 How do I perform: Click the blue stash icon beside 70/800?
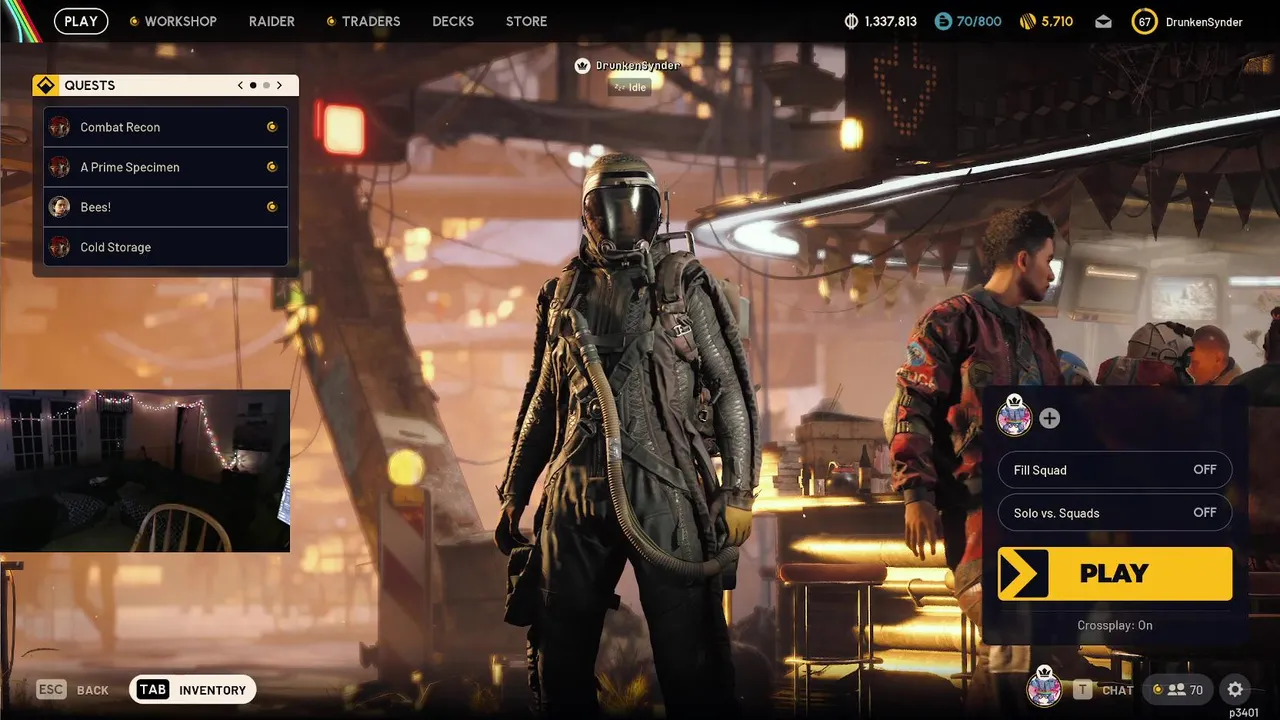tap(943, 21)
